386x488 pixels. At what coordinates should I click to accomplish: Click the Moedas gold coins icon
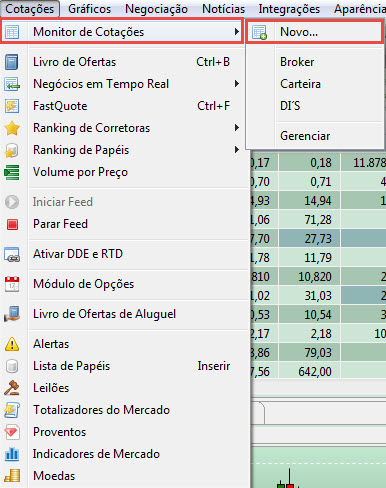click(12, 476)
